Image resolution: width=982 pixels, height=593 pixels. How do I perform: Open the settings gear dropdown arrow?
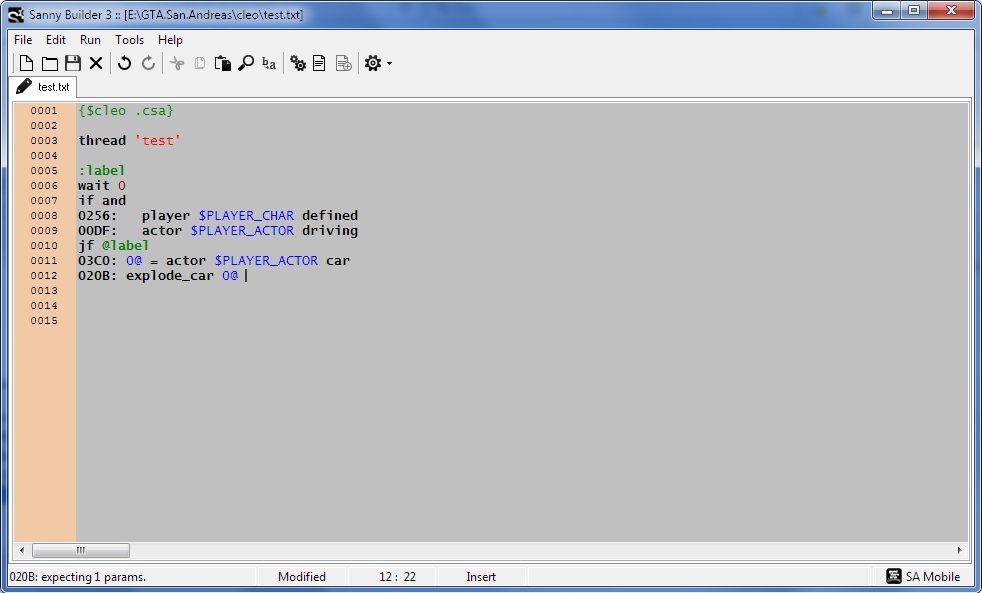click(x=387, y=63)
